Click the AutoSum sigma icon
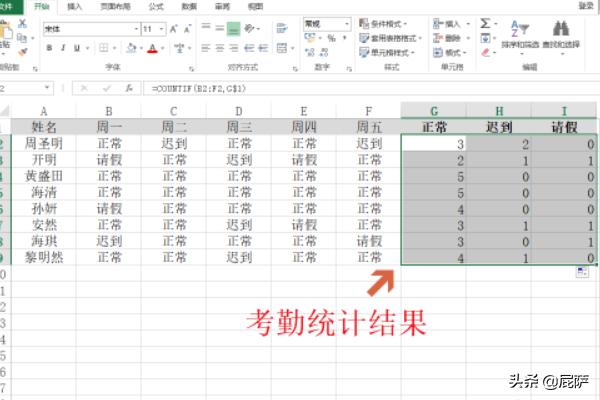The height and width of the screenshot is (400, 600). tap(485, 22)
